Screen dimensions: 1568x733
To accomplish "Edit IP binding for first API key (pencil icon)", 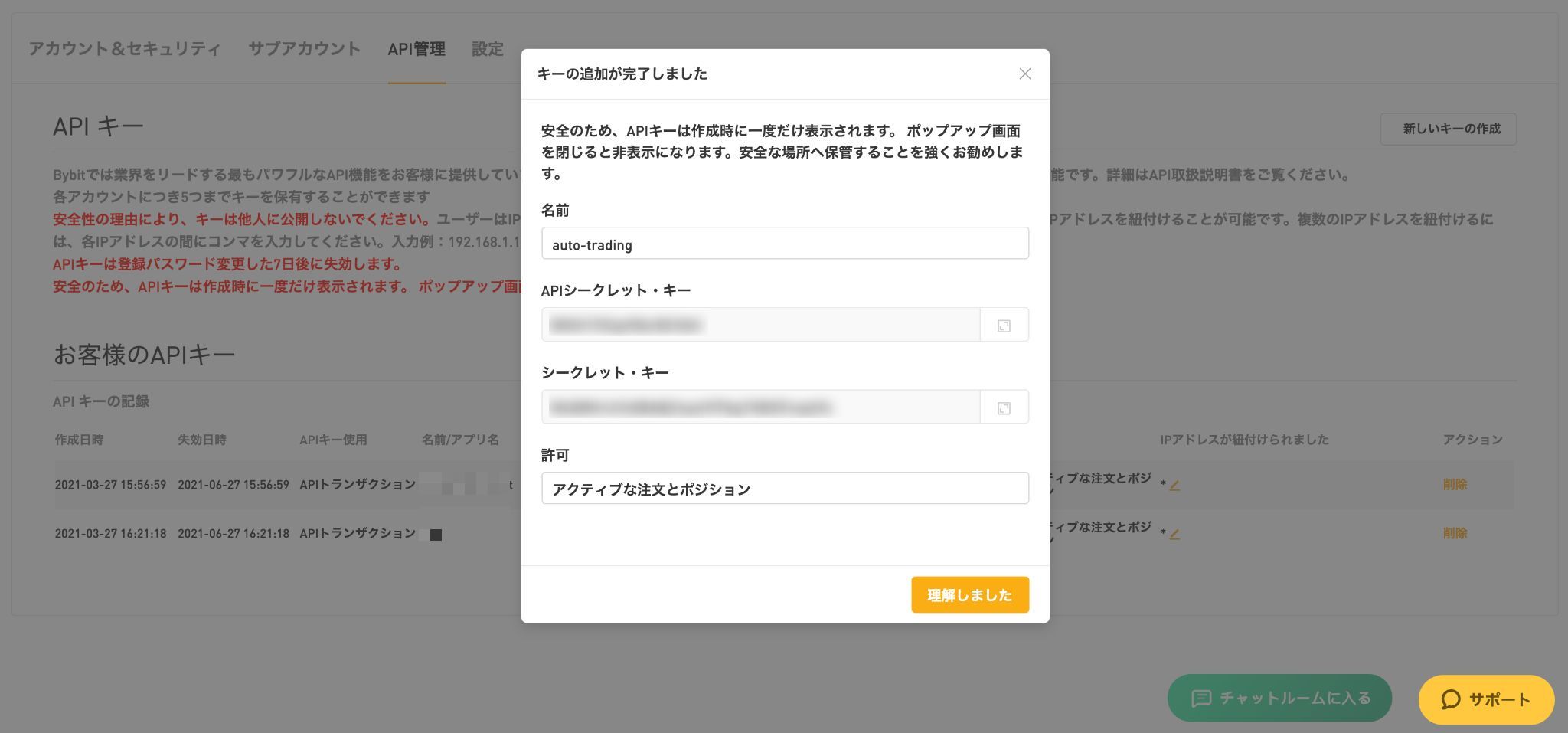I will click(x=1174, y=485).
